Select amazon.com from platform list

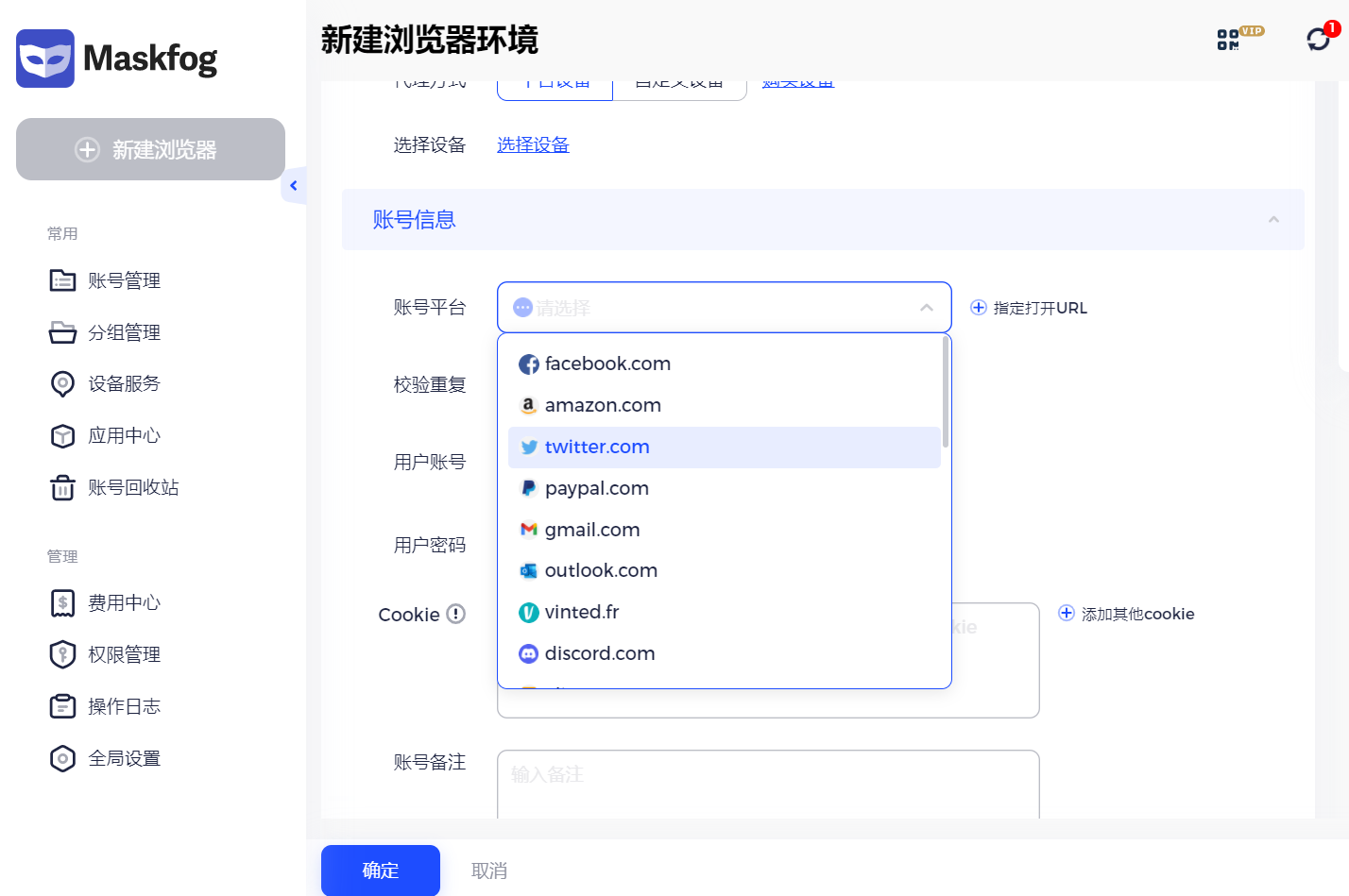(724, 405)
